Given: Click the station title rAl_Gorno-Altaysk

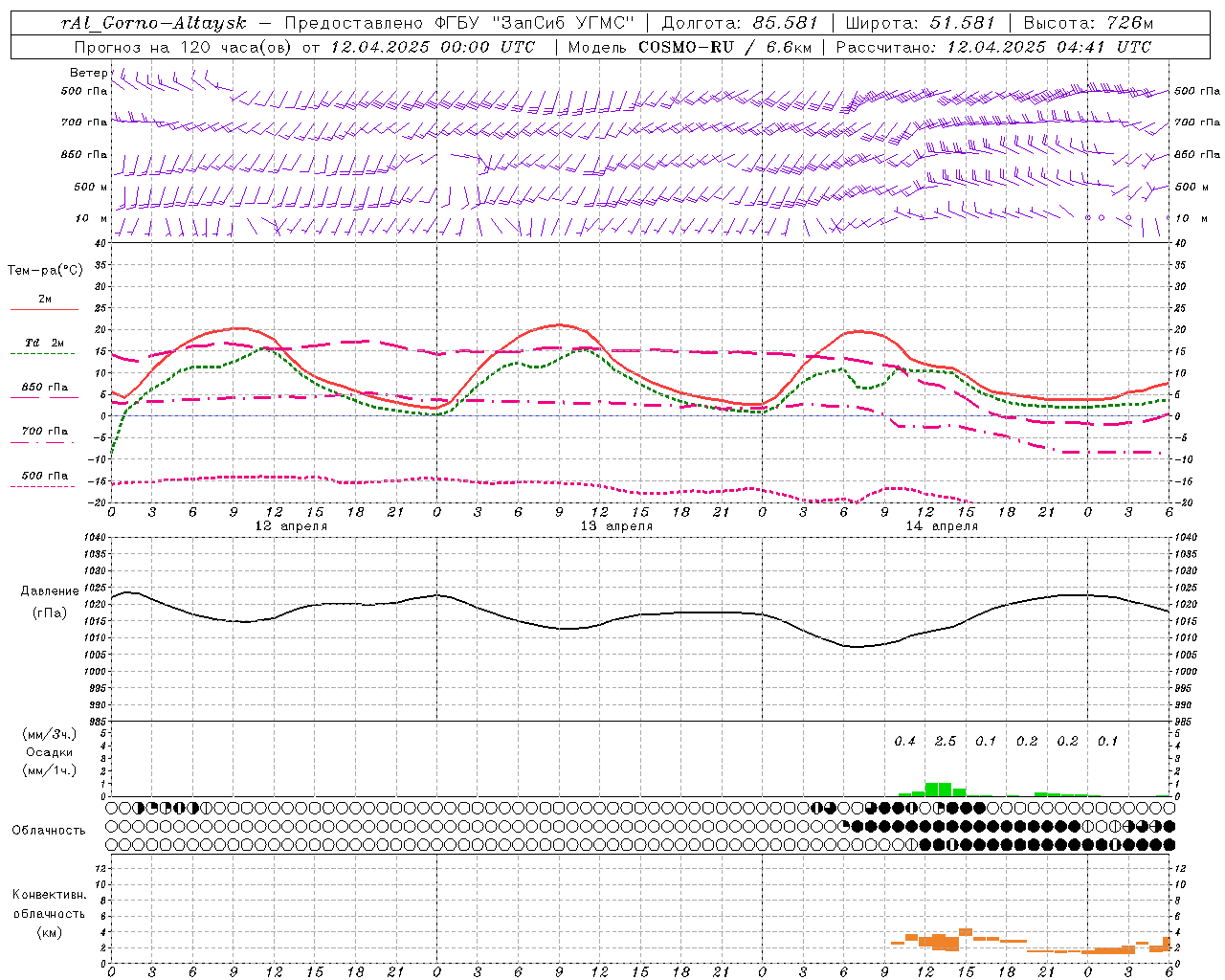Looking at the screenshot, I should coord(154,23).
